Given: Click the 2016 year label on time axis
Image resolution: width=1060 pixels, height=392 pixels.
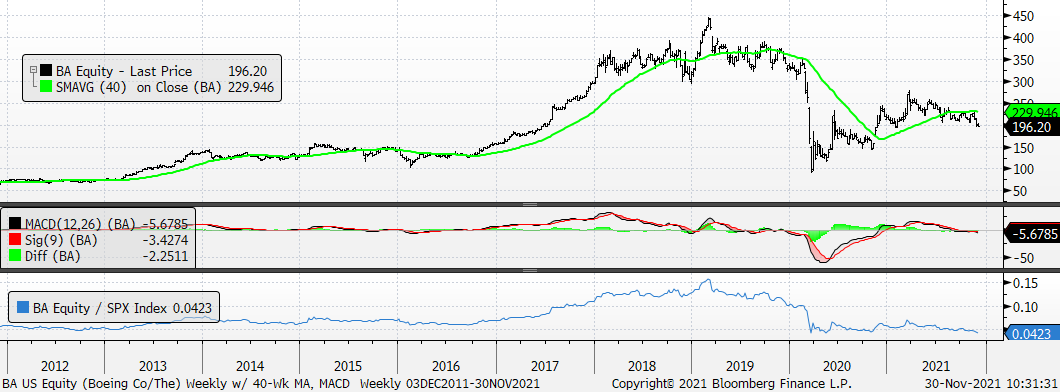Looking at the screenshot, I should click(x=446, y=366).
